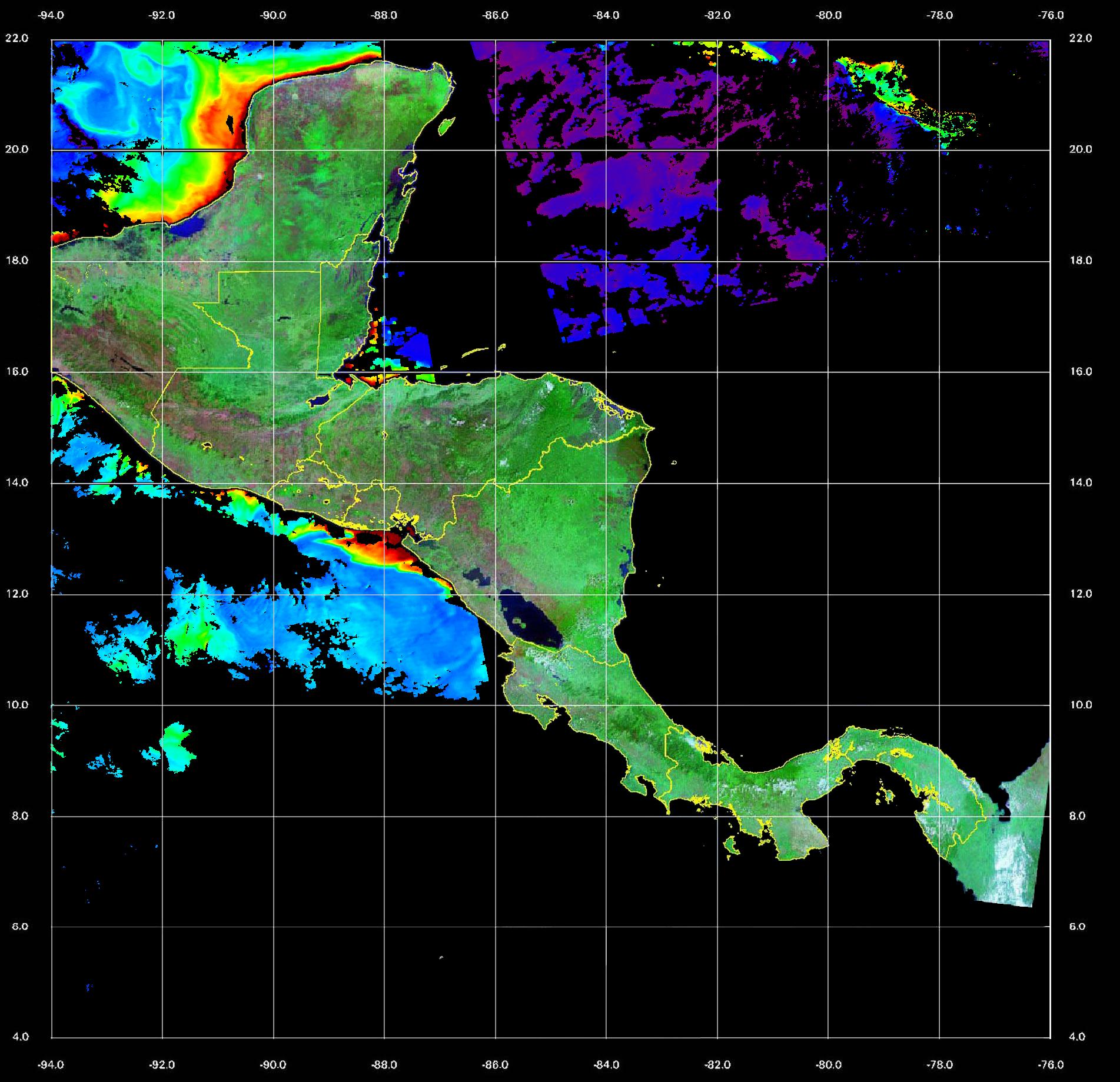
Task: Click the -94.0 longitude label on top axis
Action: [51, 15]
